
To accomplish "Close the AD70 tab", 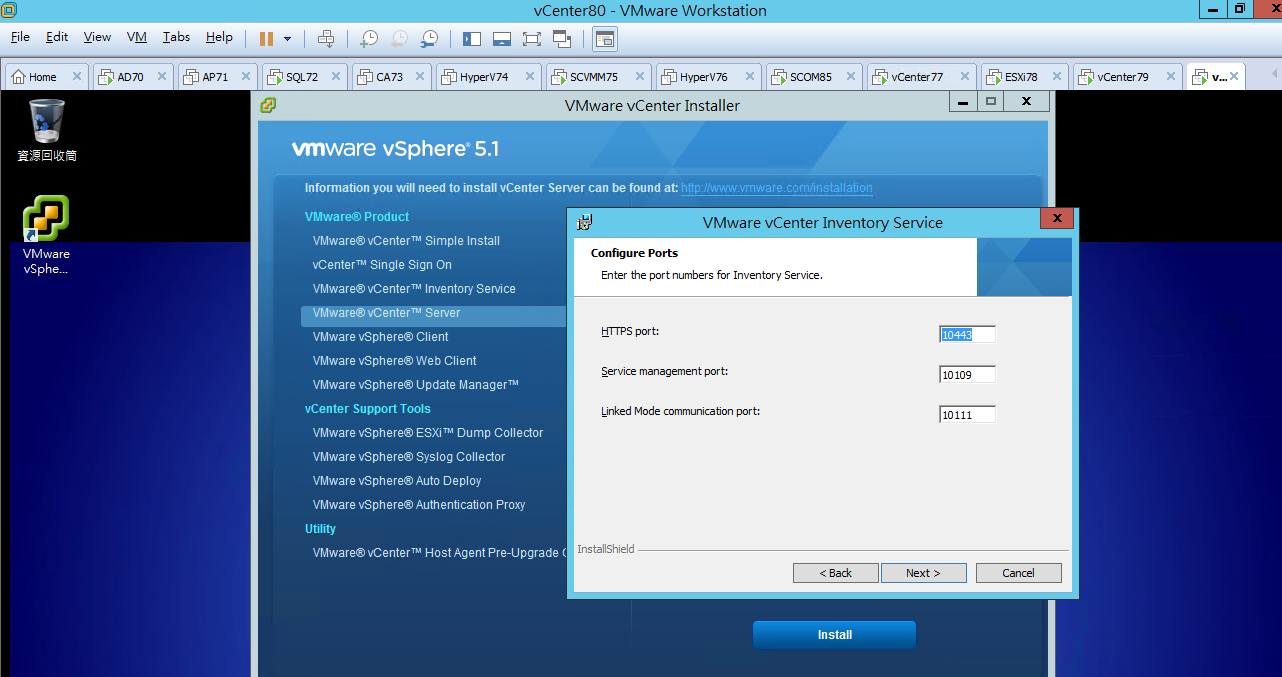I will coord(163,77).
